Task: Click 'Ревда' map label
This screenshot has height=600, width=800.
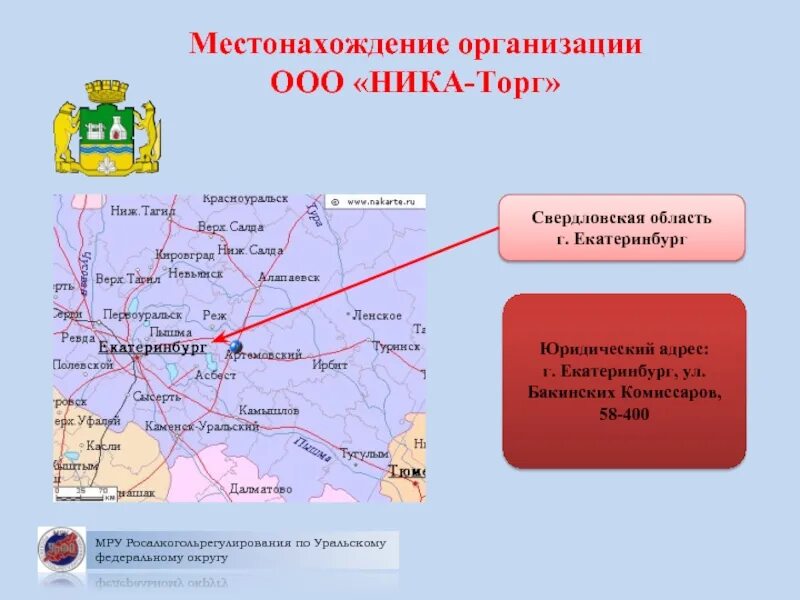Action: click(78, 338)
